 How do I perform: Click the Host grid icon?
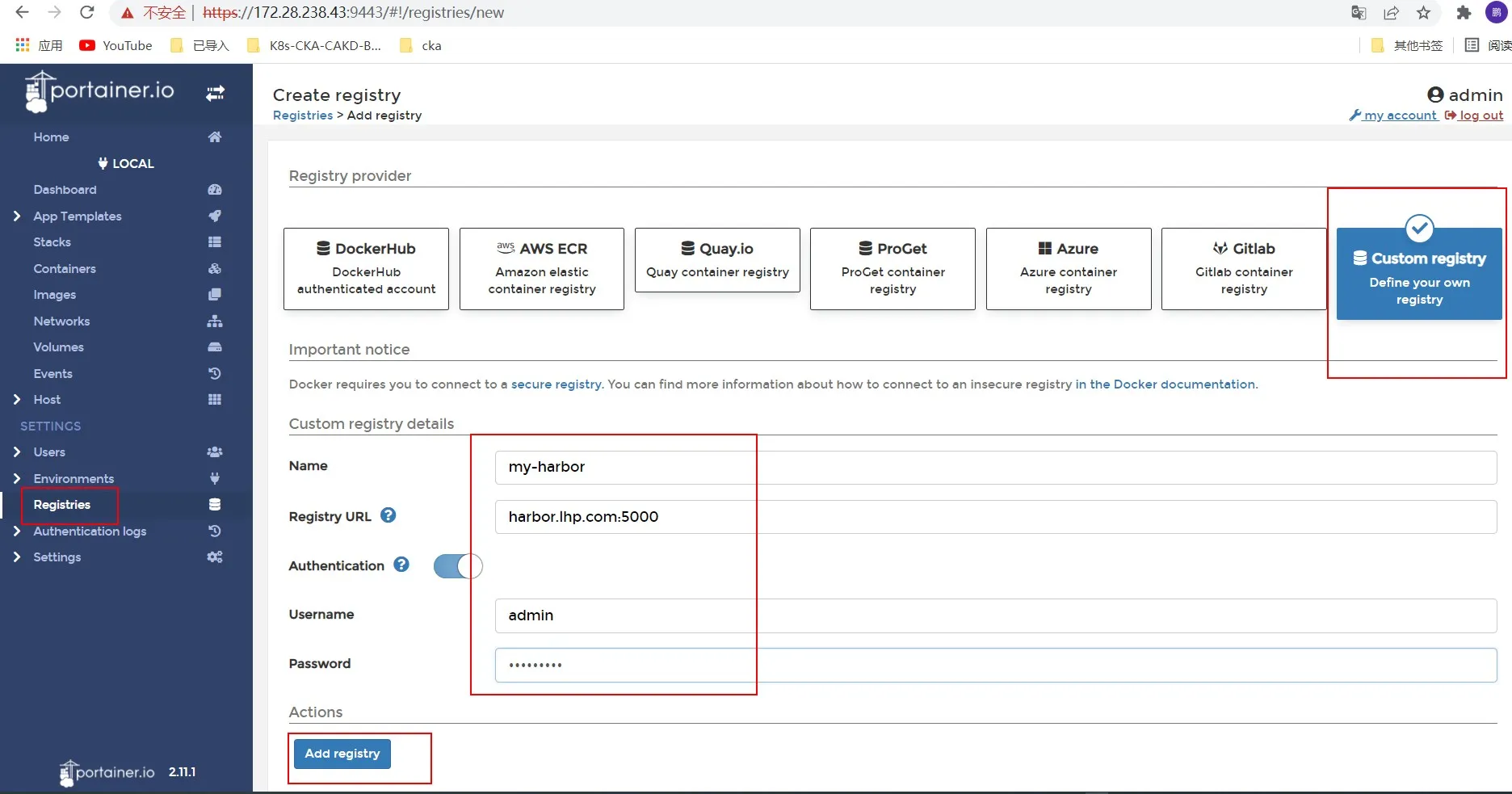(x=215, y=400)
